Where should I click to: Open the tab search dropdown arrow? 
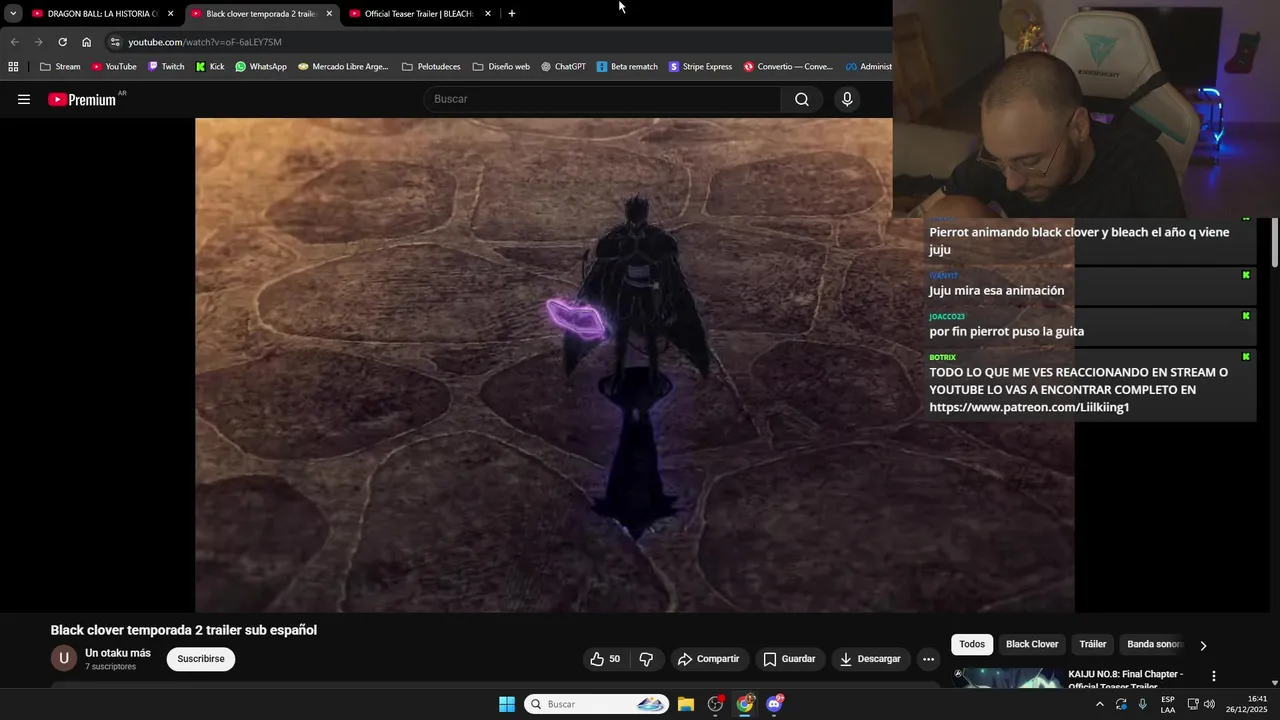pos(13,14)
